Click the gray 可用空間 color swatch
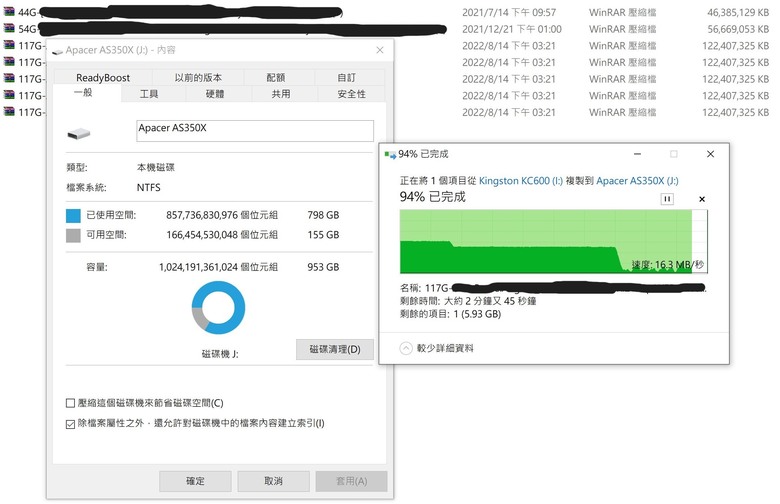 (73, 235)
